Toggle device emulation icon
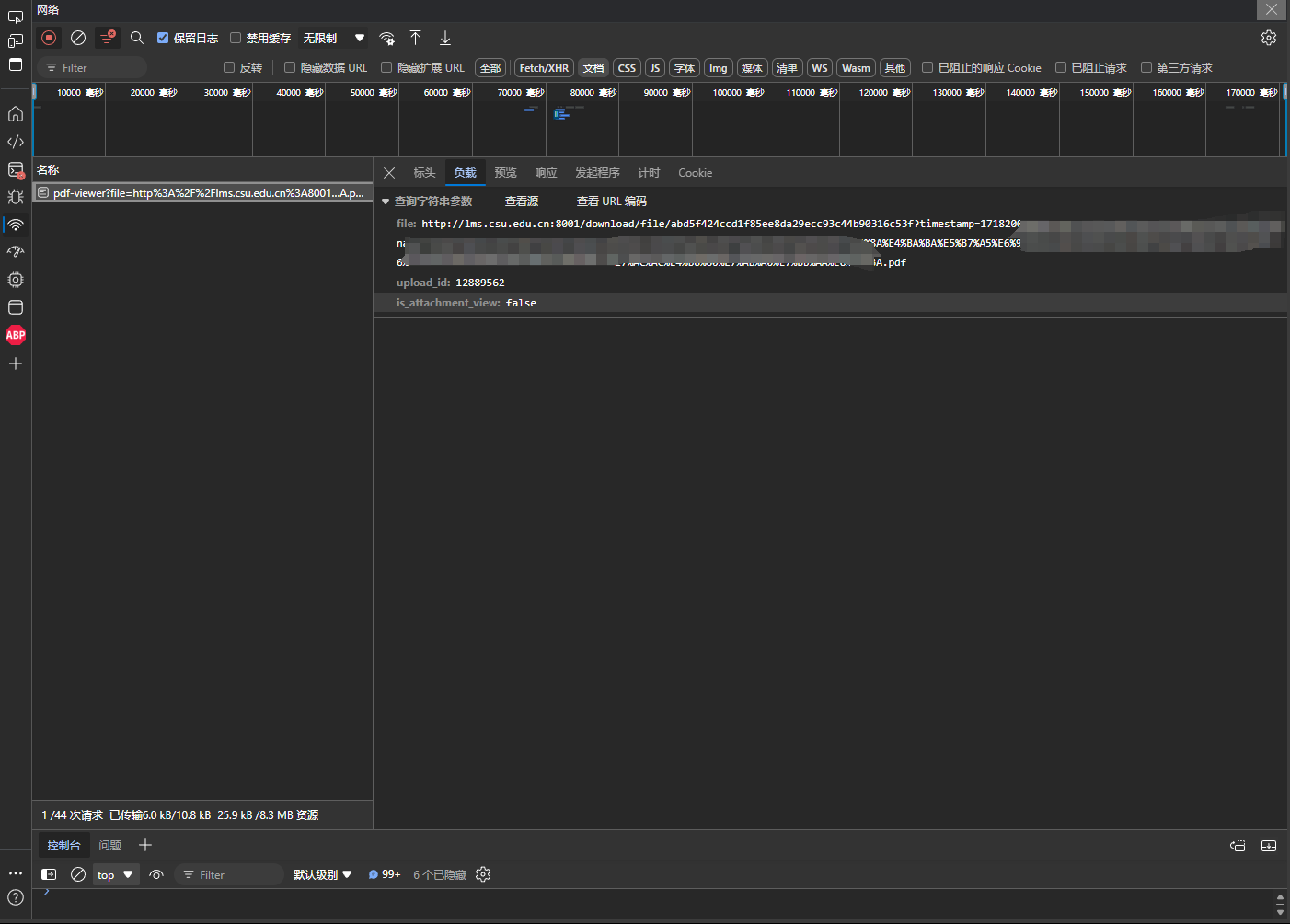Screen dimensions: 1290x924 point(16,40)
